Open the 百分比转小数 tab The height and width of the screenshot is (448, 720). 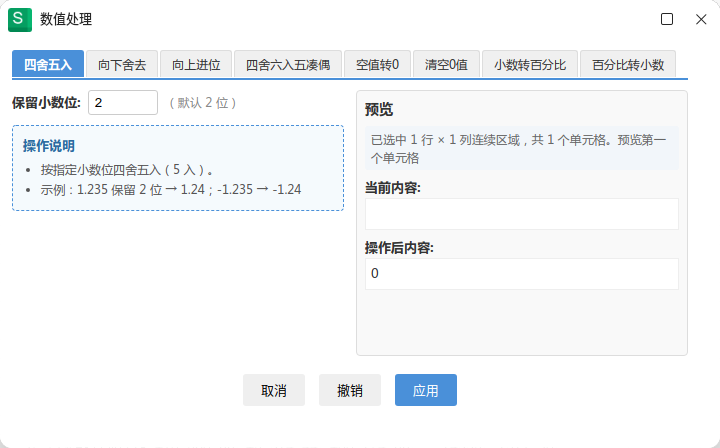click(628, 64)
